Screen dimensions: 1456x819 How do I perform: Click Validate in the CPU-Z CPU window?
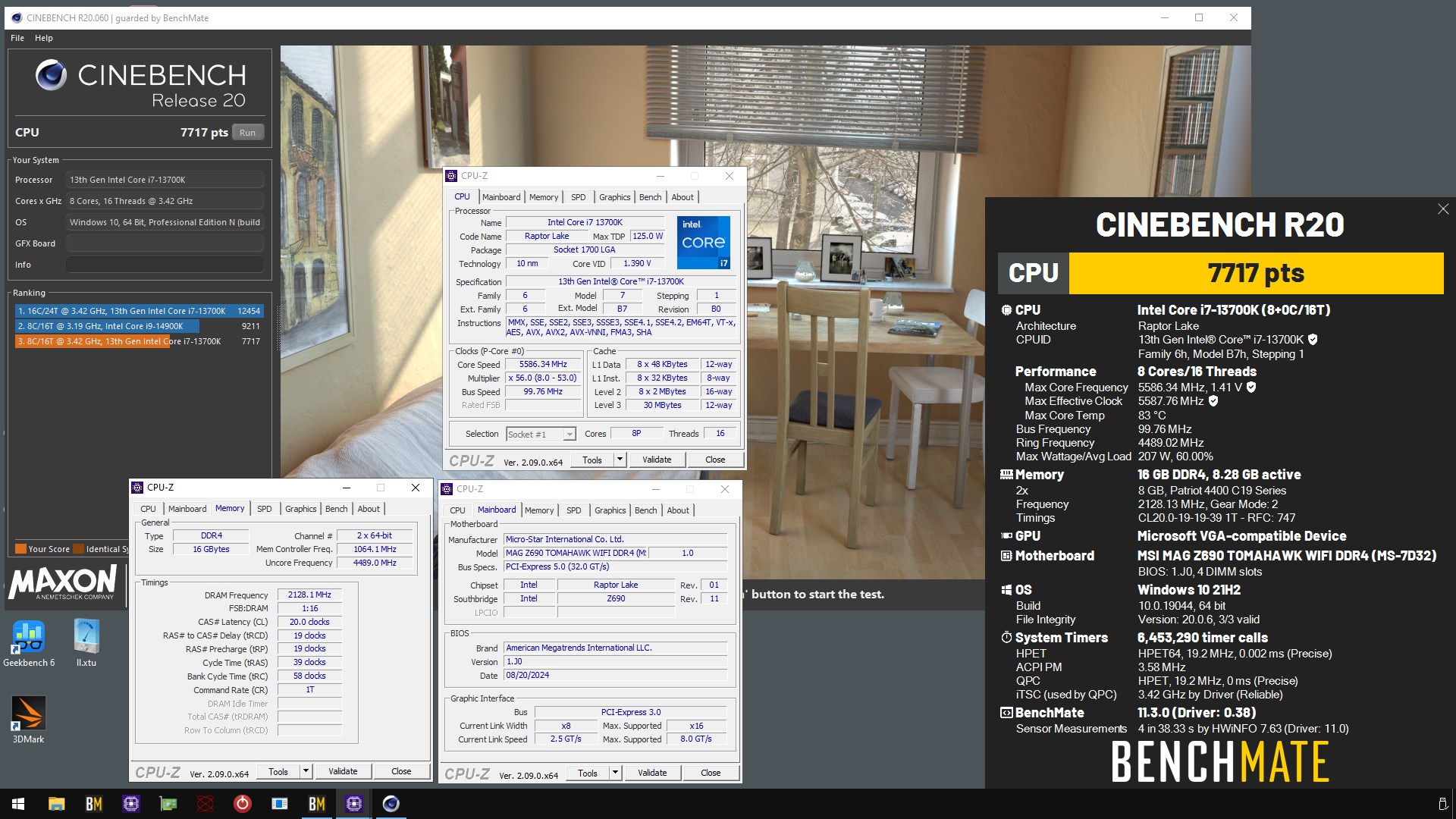(657, 460)
